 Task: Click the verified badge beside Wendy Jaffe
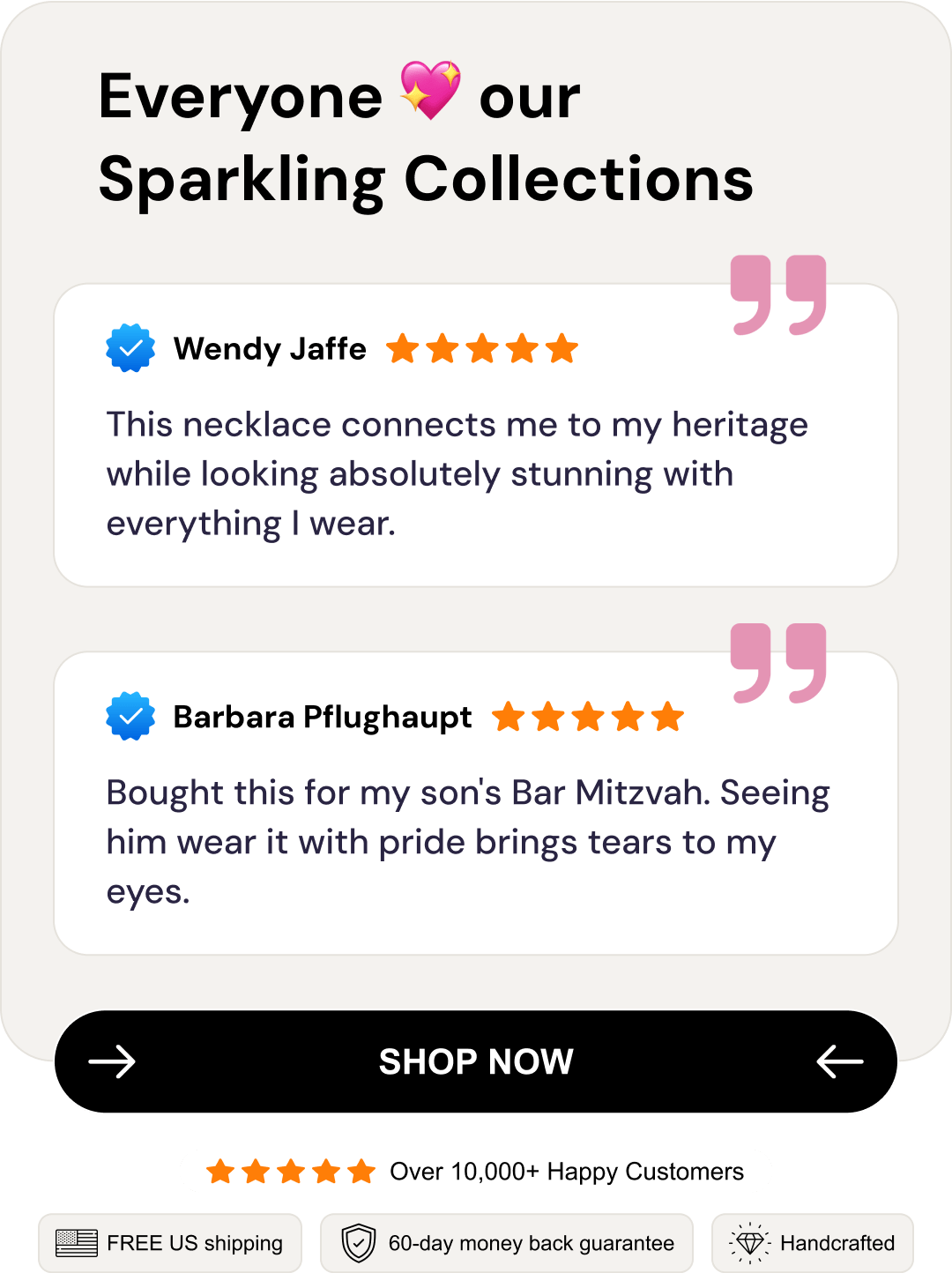[130, 348]
